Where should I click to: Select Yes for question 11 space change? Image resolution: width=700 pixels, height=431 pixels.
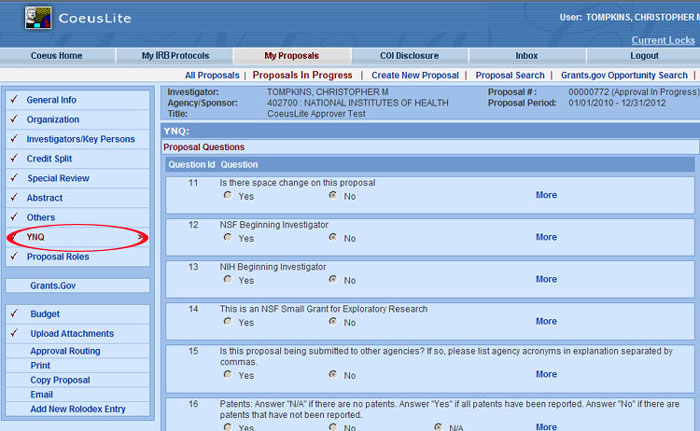229,196
